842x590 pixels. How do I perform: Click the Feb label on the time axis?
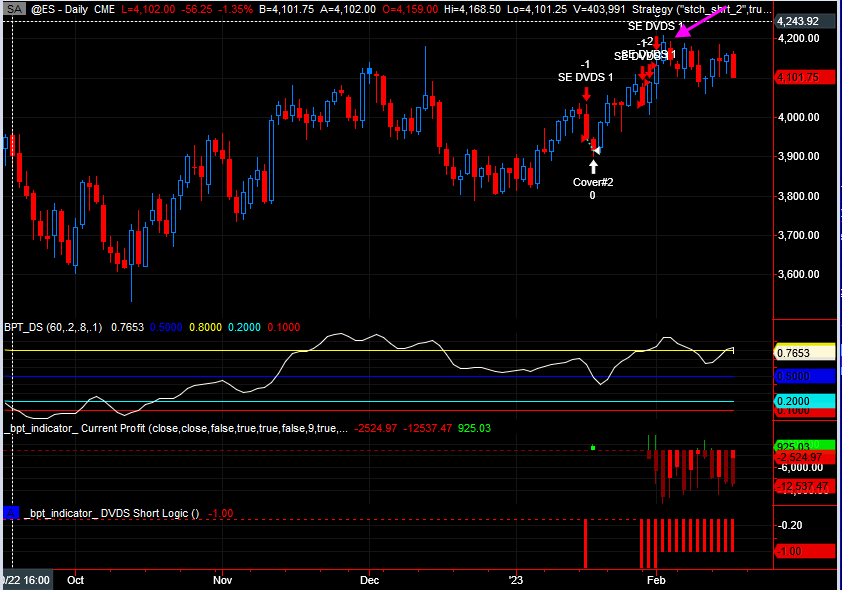coord(656,579)
